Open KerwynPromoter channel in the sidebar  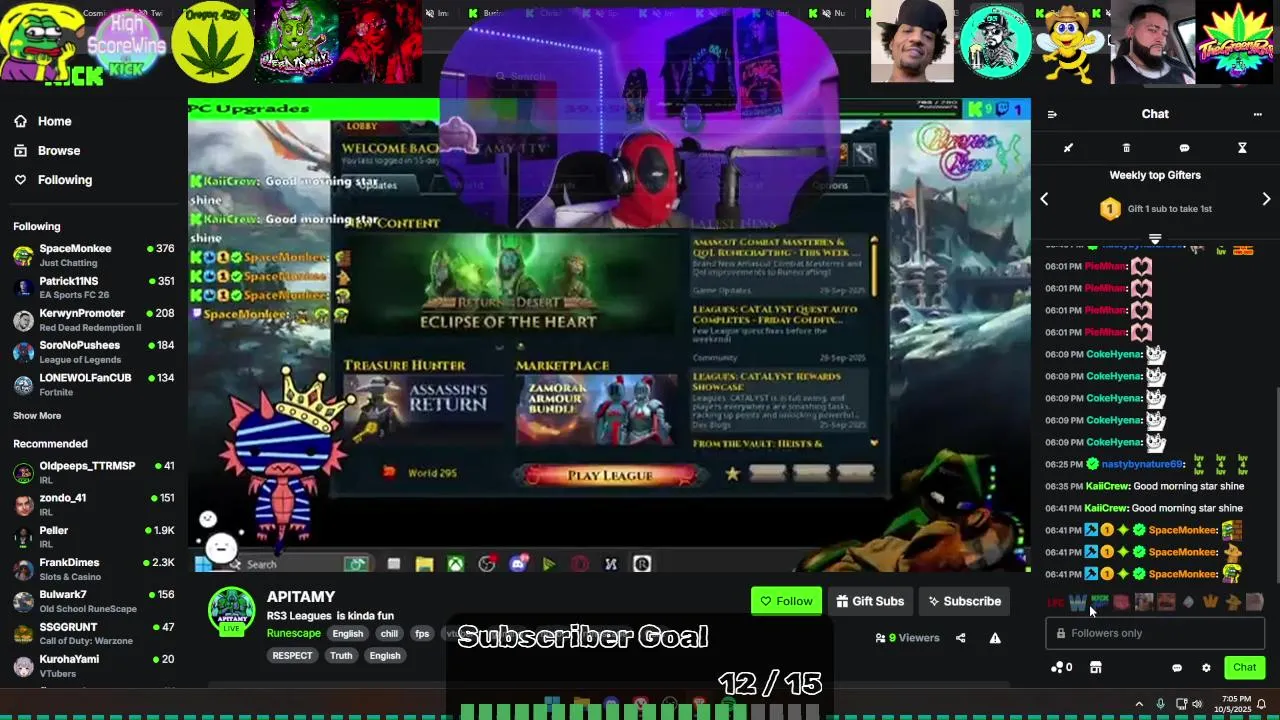93,320
